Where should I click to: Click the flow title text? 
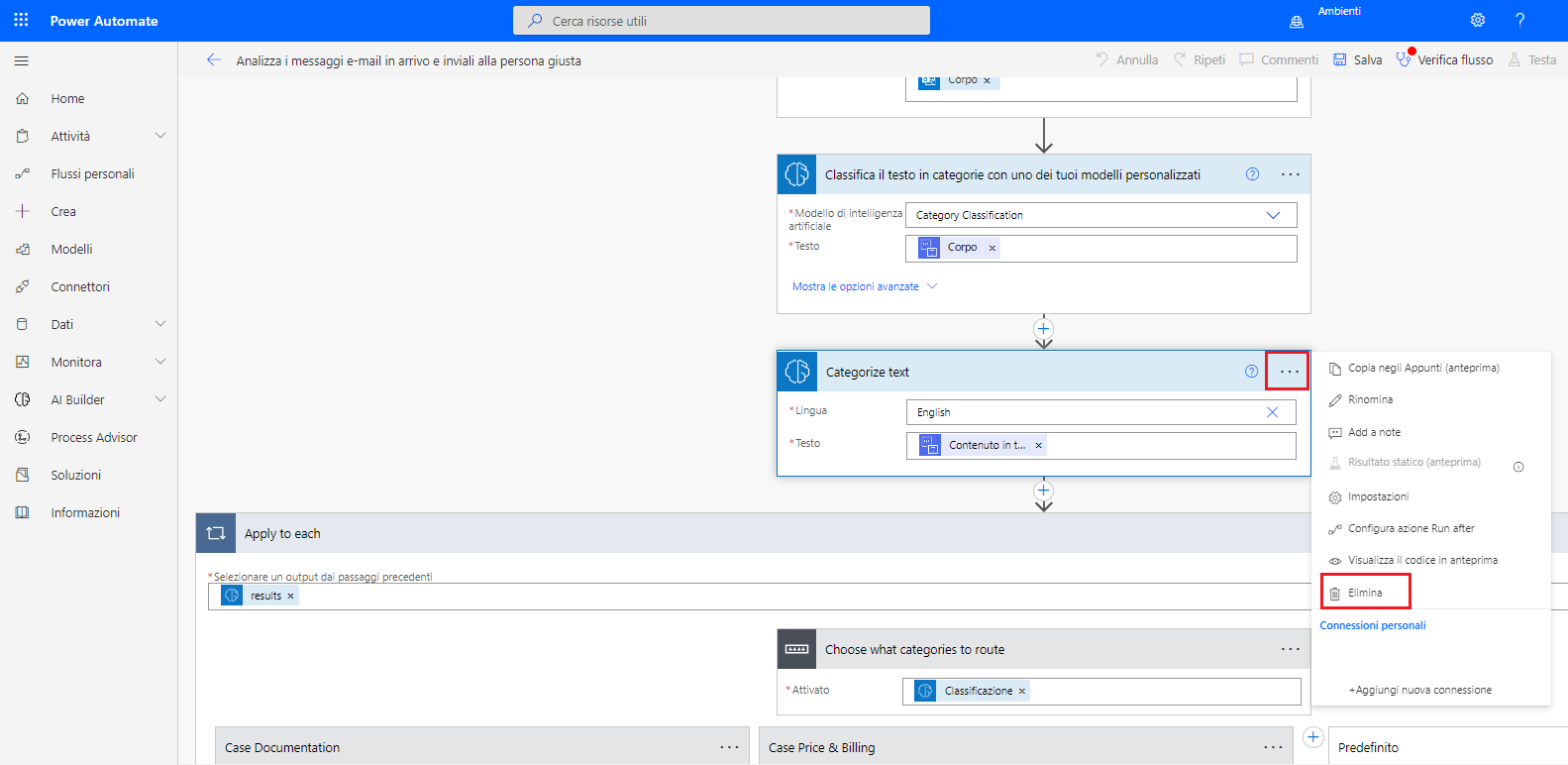[408, 60]
